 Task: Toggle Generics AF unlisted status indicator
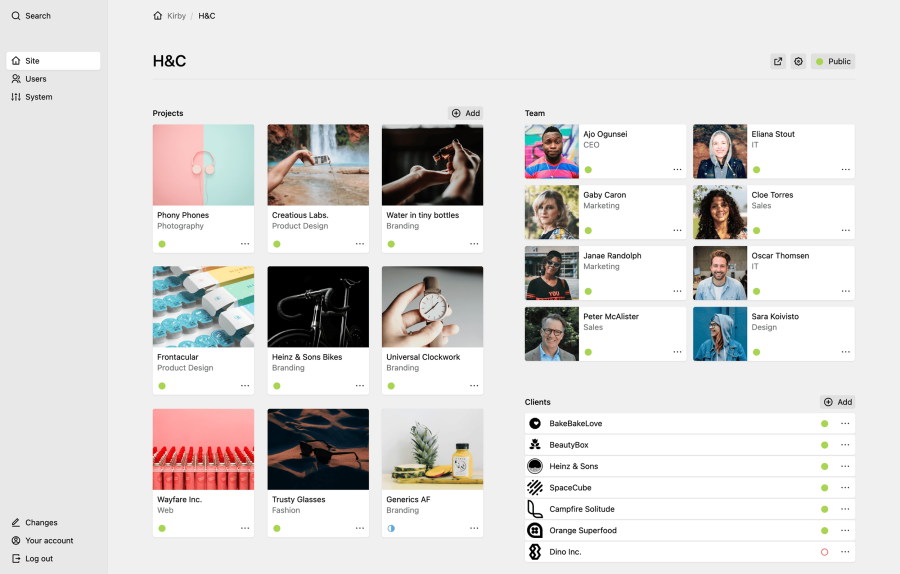tap(391, 528)
